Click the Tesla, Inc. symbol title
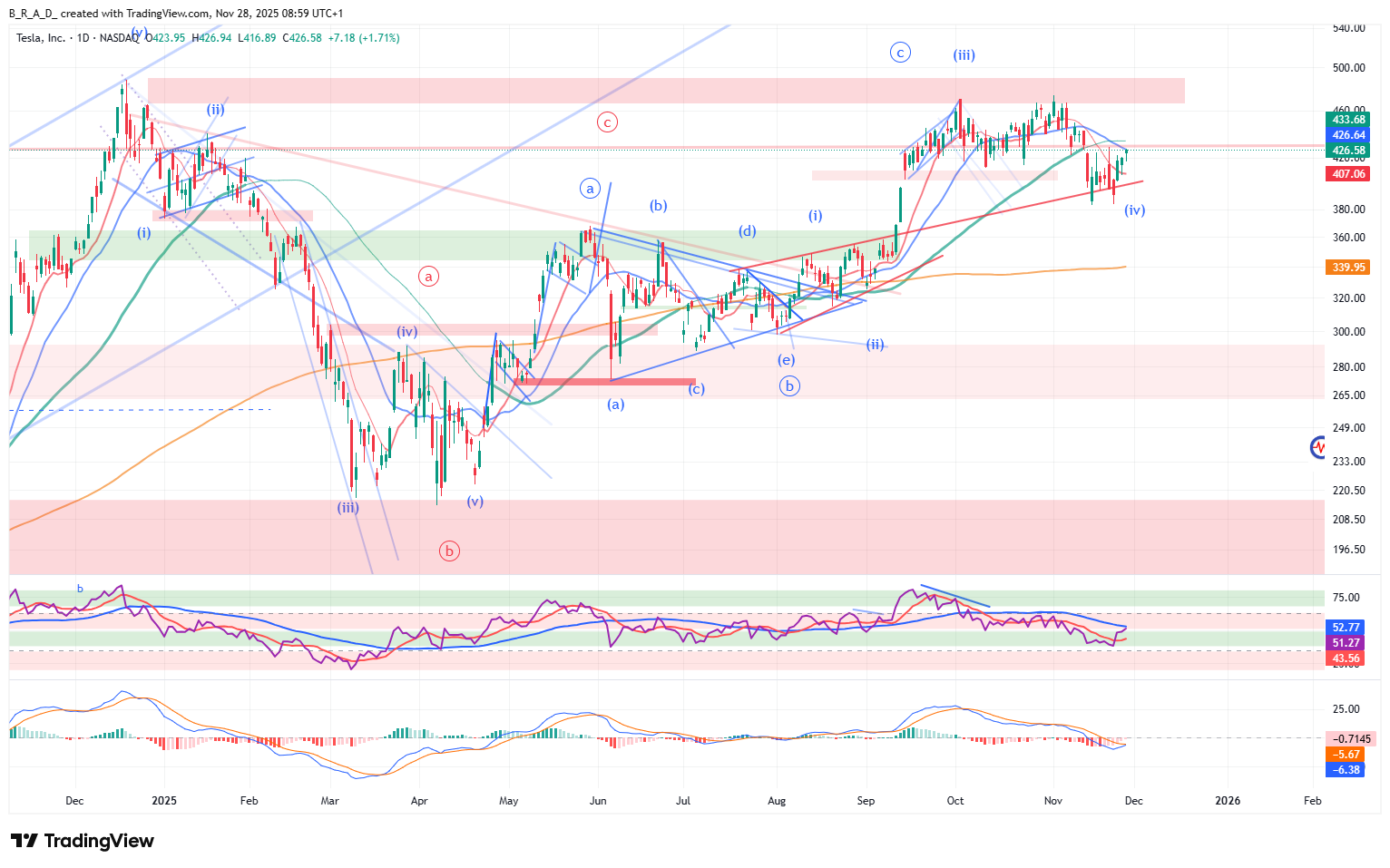This screenshot has height=868, width=1390. [x=41, y=38]
